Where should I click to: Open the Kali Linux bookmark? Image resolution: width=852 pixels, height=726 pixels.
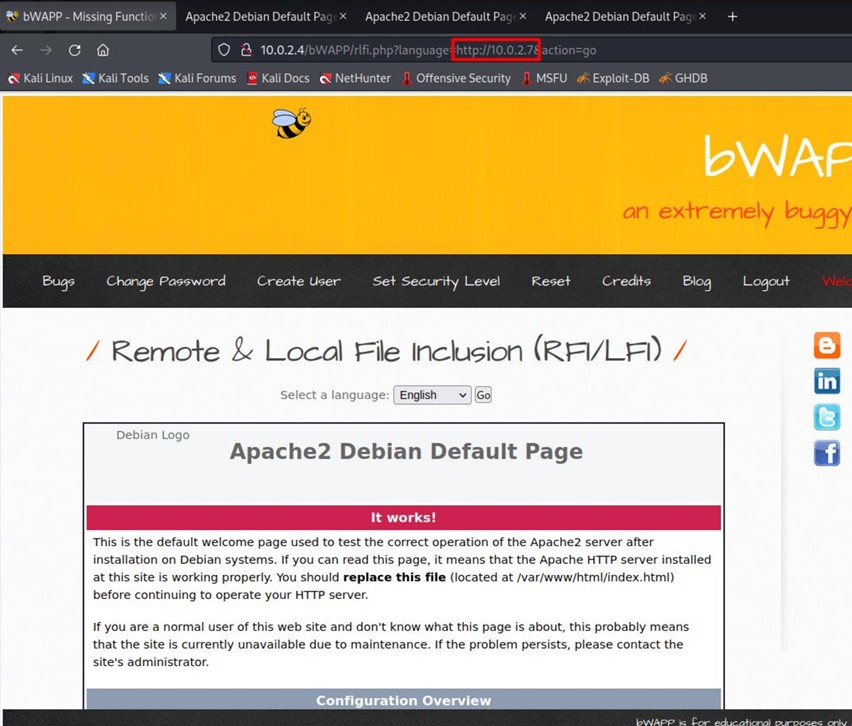coord(40,78)
